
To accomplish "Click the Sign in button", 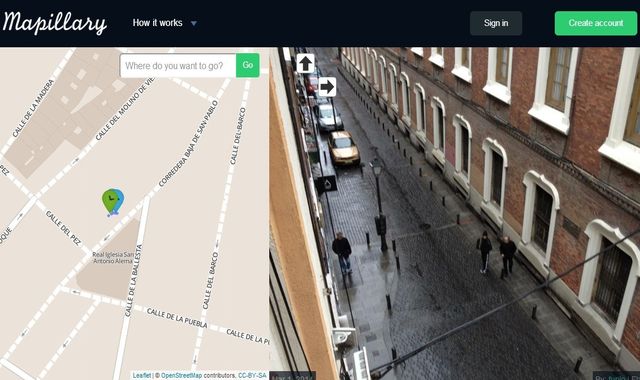I will pyautogui.click(x=496, y=23).
